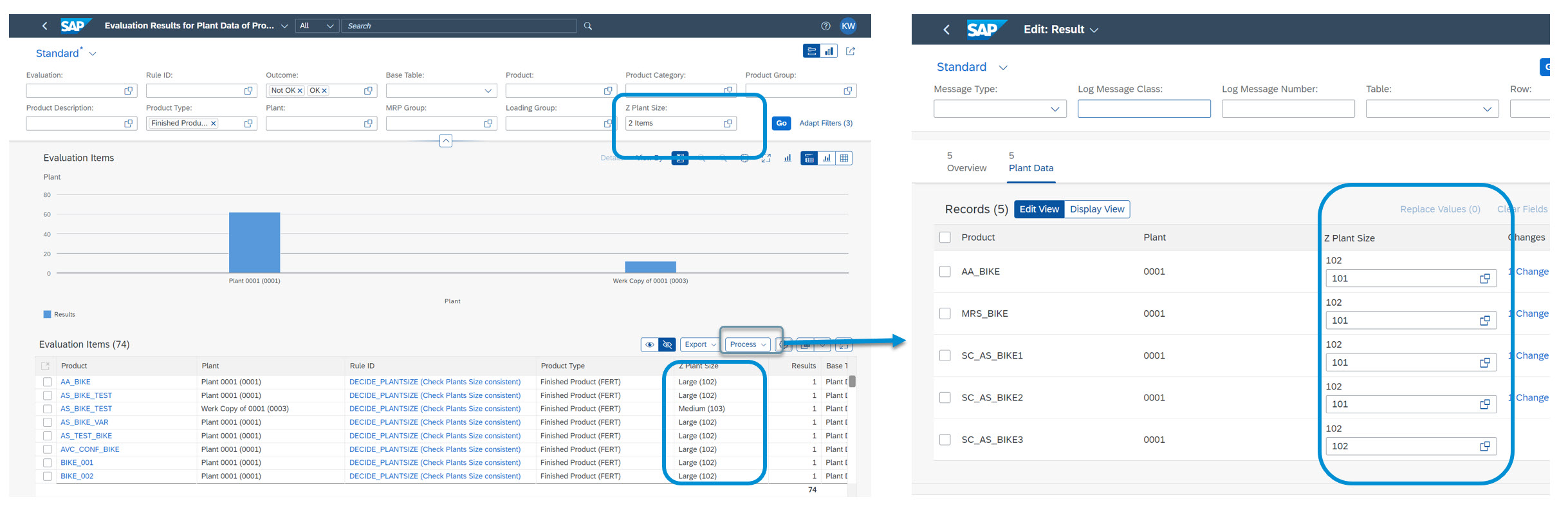Select the MRS_BIKE record checkbox
The width and height of the screenshot is (1568, 506).
click(945, 314)
